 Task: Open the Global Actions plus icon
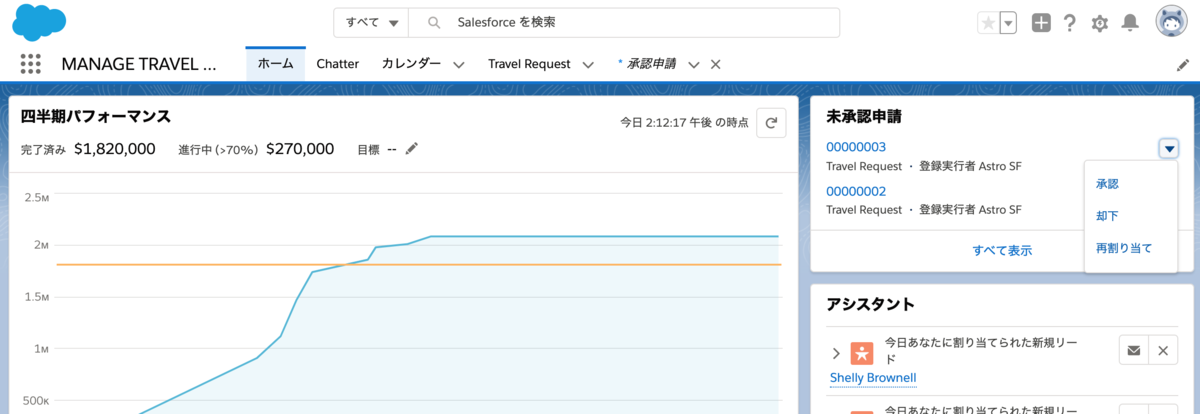pos(1041,23)
